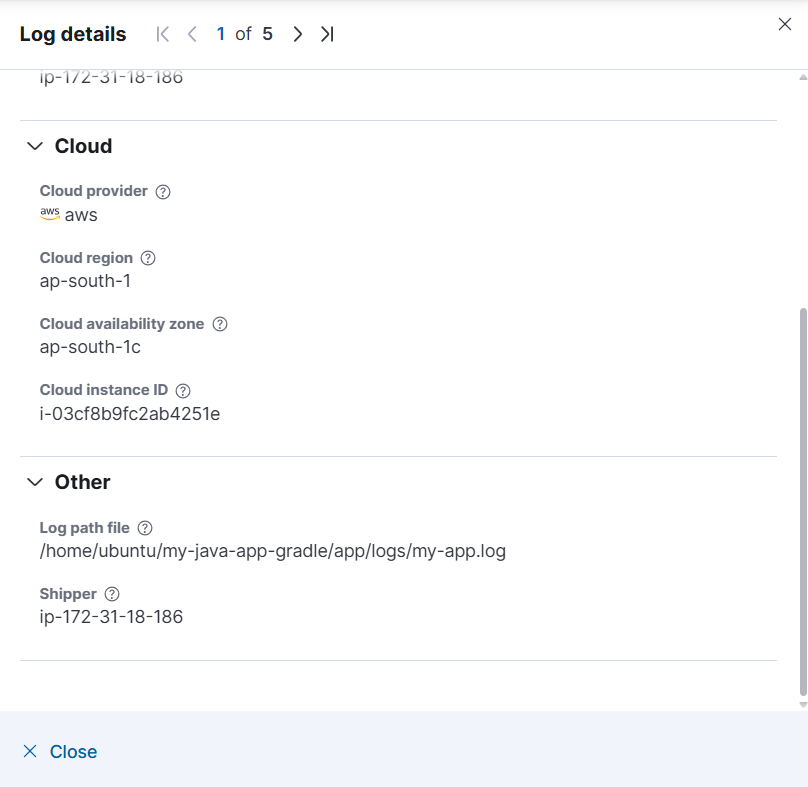Select the my-app.log file path value
The height and width of the screenshot is (787, 808).
[x=273, y=551]
